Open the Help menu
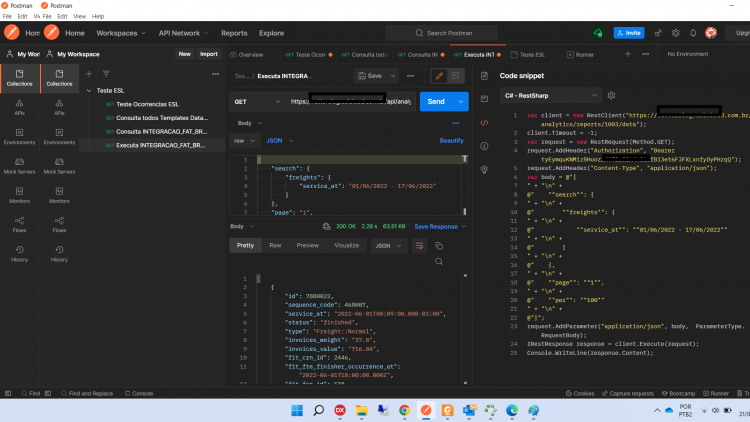750x422 pixels. coord(98,16)
